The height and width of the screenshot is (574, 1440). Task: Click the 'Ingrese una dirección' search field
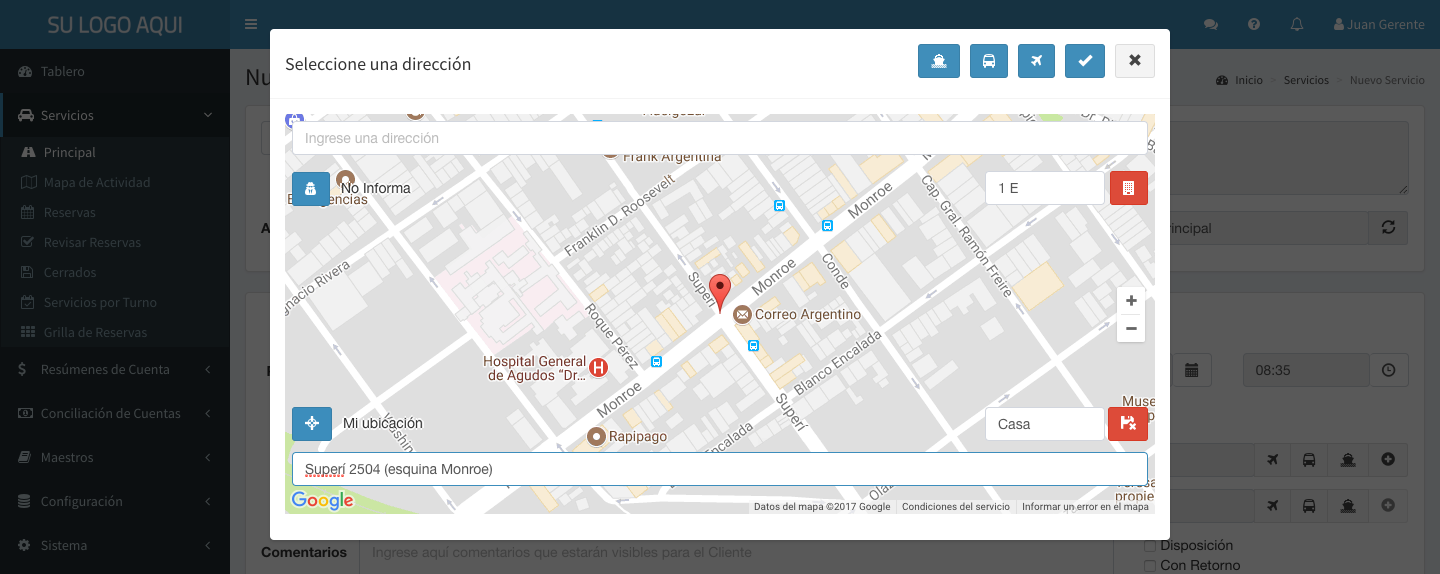pos(719,138)
